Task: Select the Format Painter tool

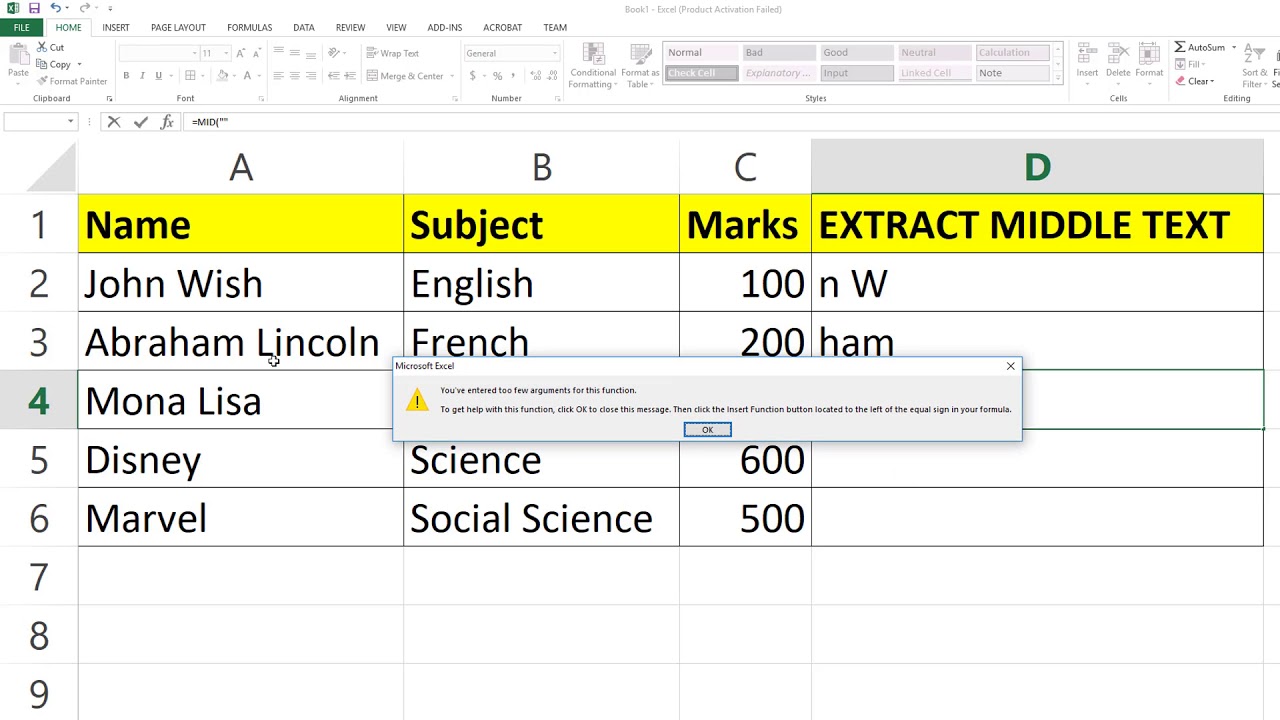Action: tap(72, 81)
